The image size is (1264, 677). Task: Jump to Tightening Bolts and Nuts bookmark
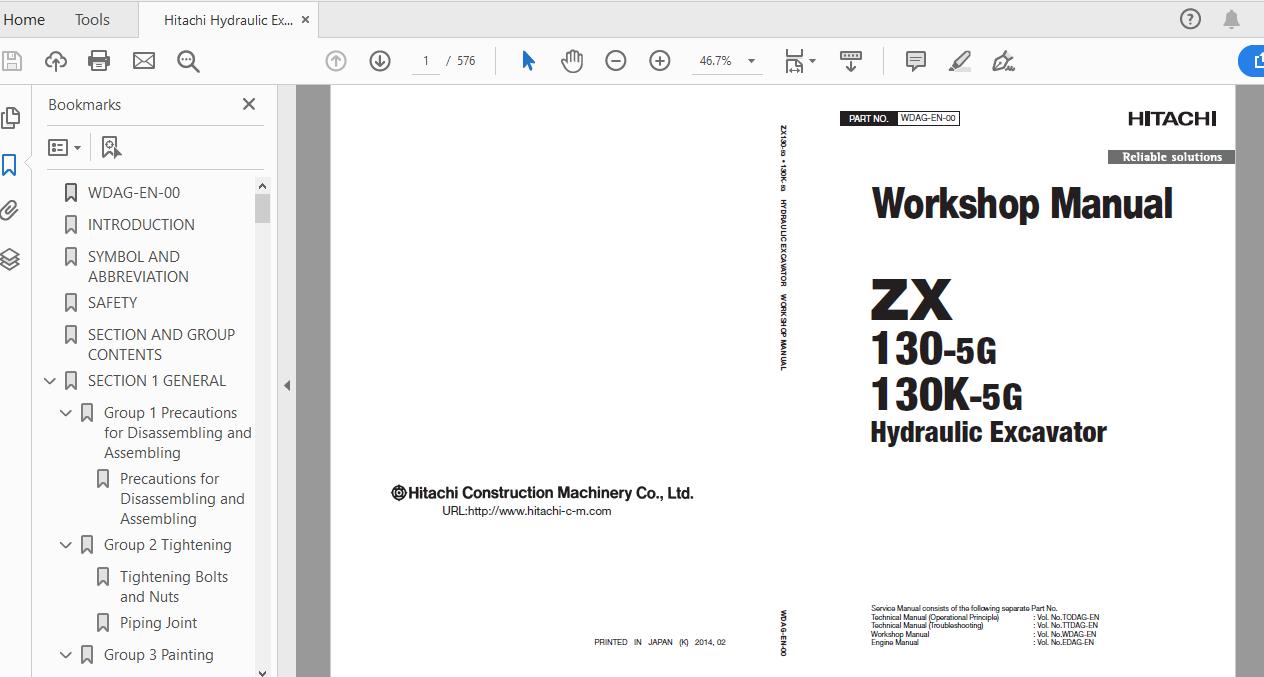(x=174, y=587)
